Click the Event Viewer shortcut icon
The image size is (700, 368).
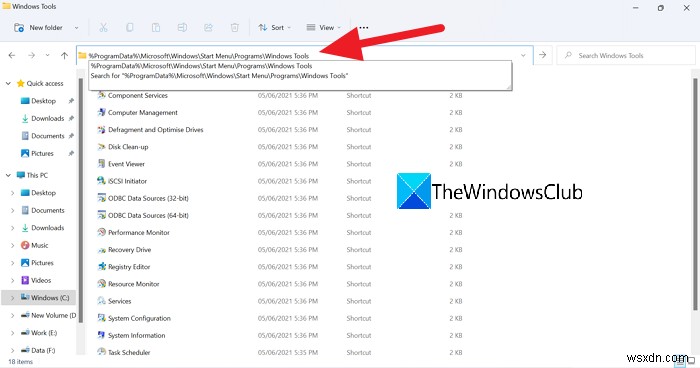coord(101,164)
